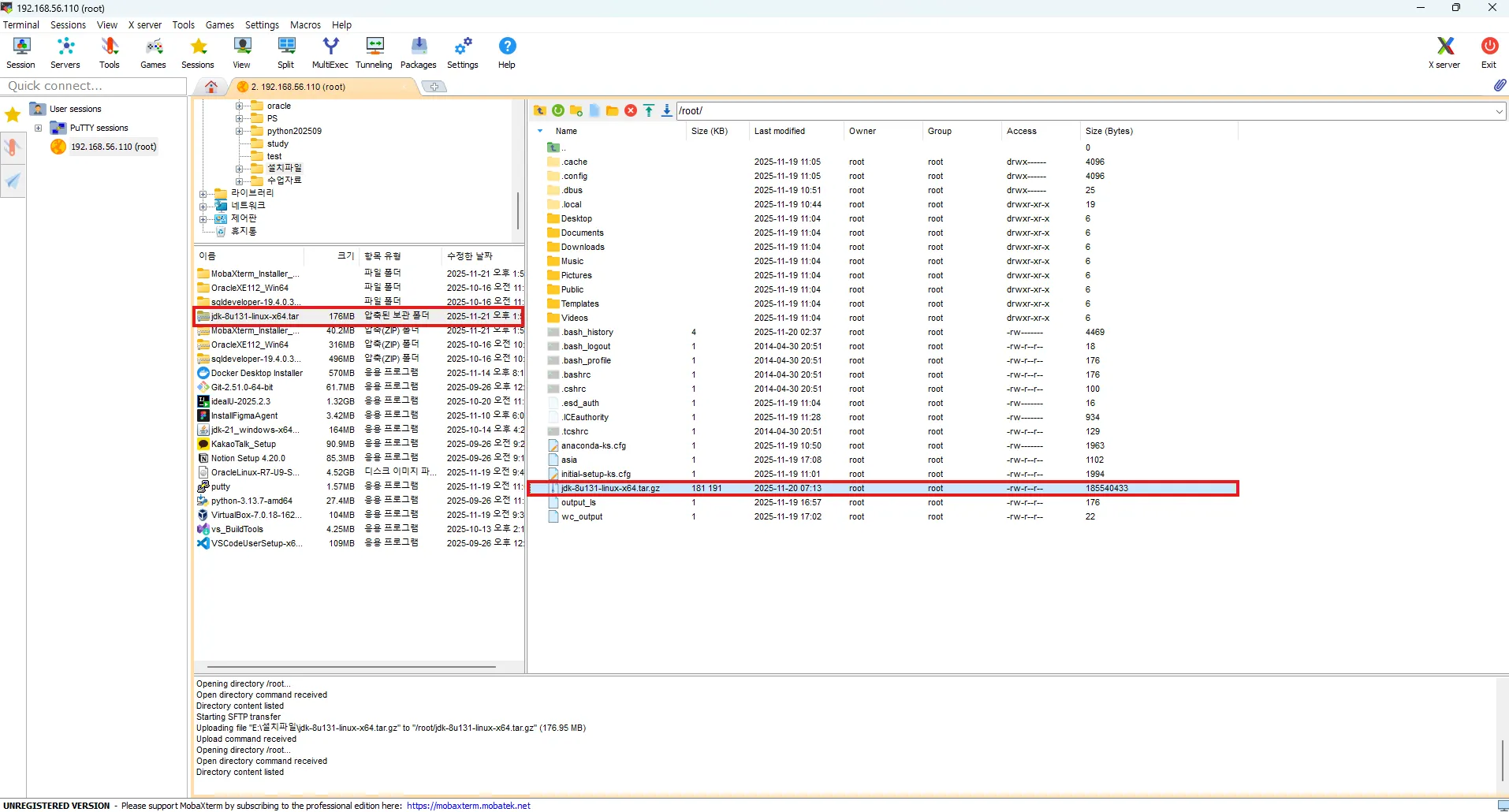1509x812 pixels.
Task: Upload to server with green up-arrow icon
Action: click(649, 110)
